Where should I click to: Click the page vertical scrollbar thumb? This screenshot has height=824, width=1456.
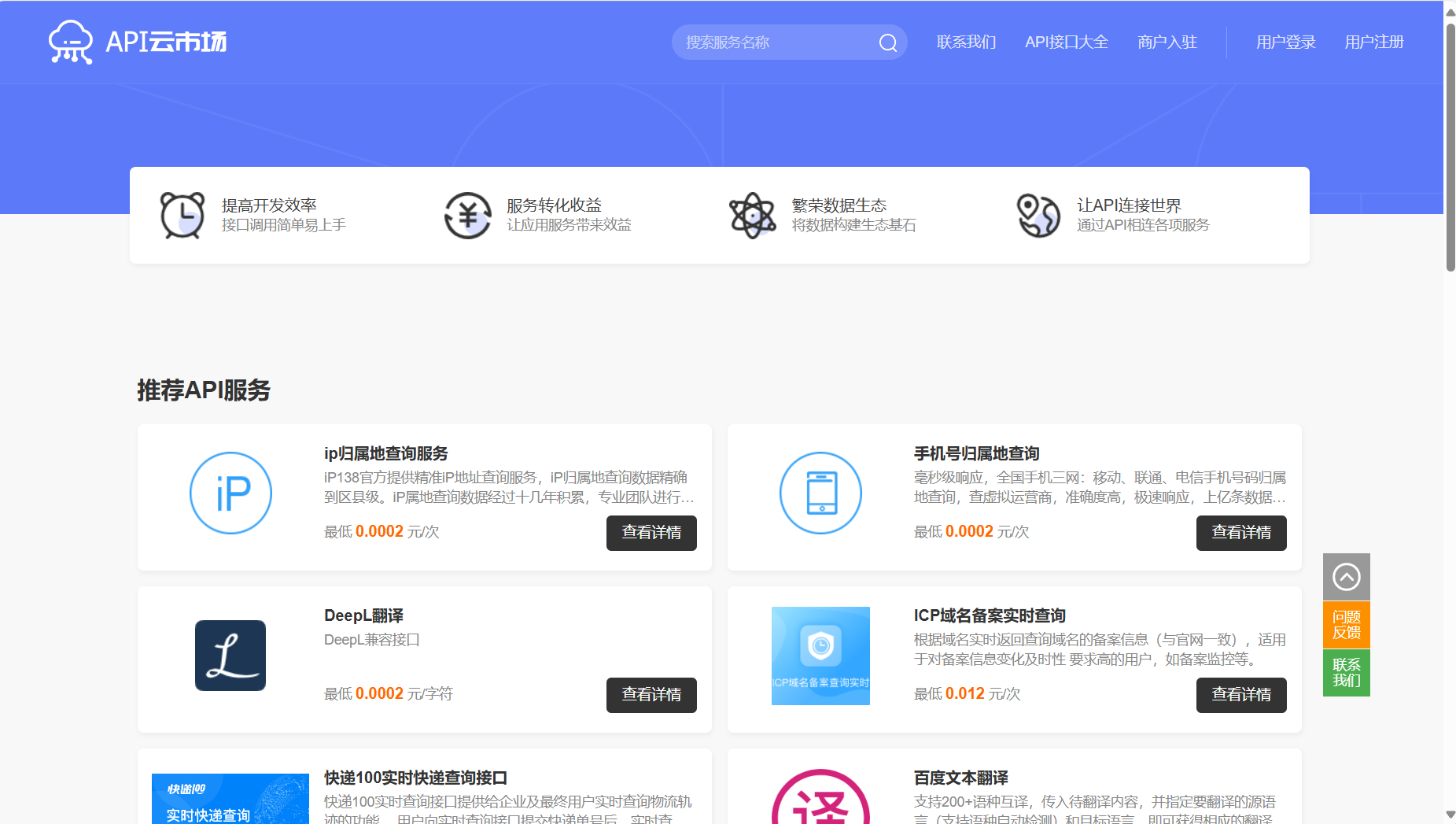click(1450, 146)
